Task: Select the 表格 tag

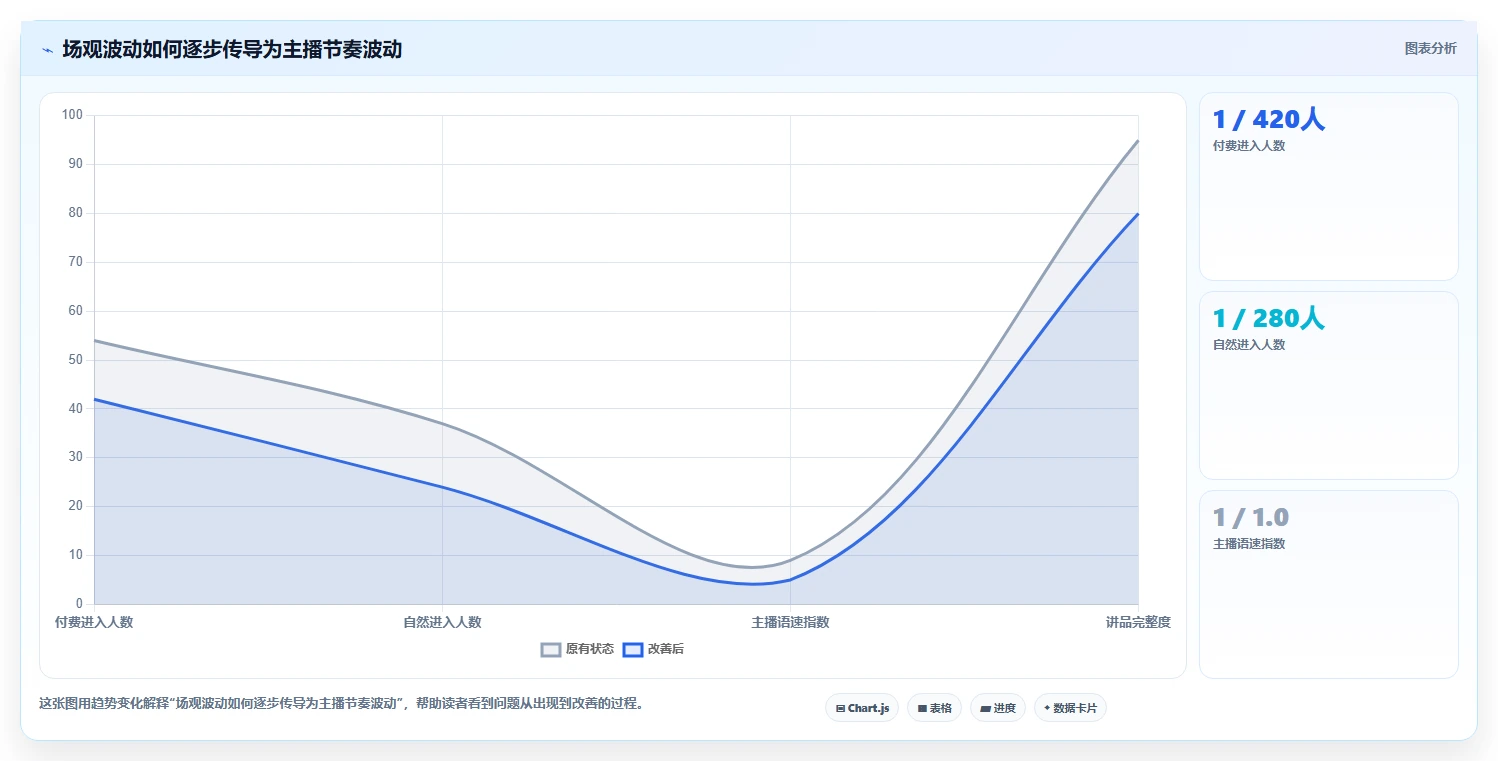Action: click(x=934, y=708)
